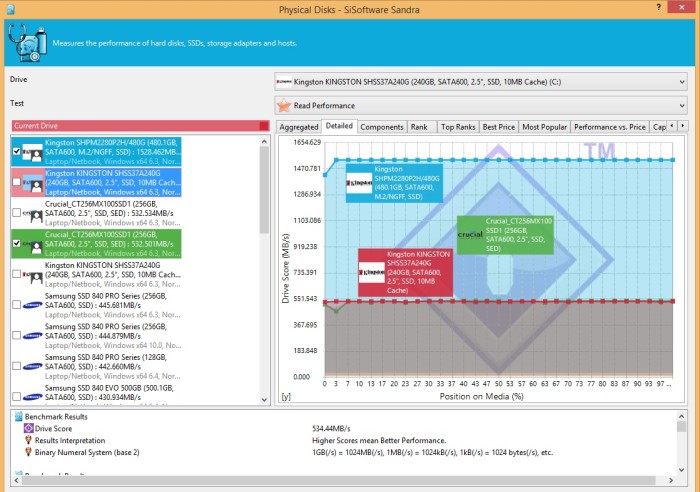Open the Components tab
The image size is (700, 492).
[382, 127]
